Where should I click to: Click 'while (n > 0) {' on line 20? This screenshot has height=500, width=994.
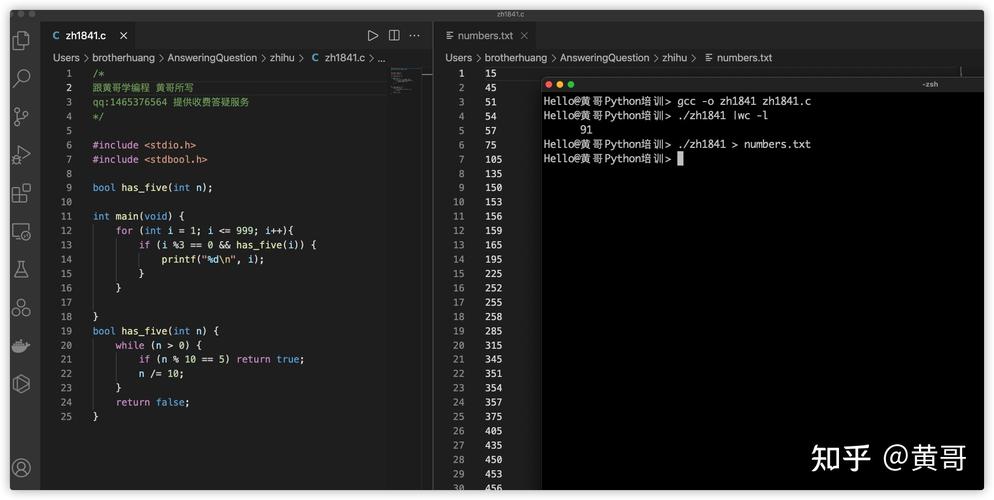(158, 345)
